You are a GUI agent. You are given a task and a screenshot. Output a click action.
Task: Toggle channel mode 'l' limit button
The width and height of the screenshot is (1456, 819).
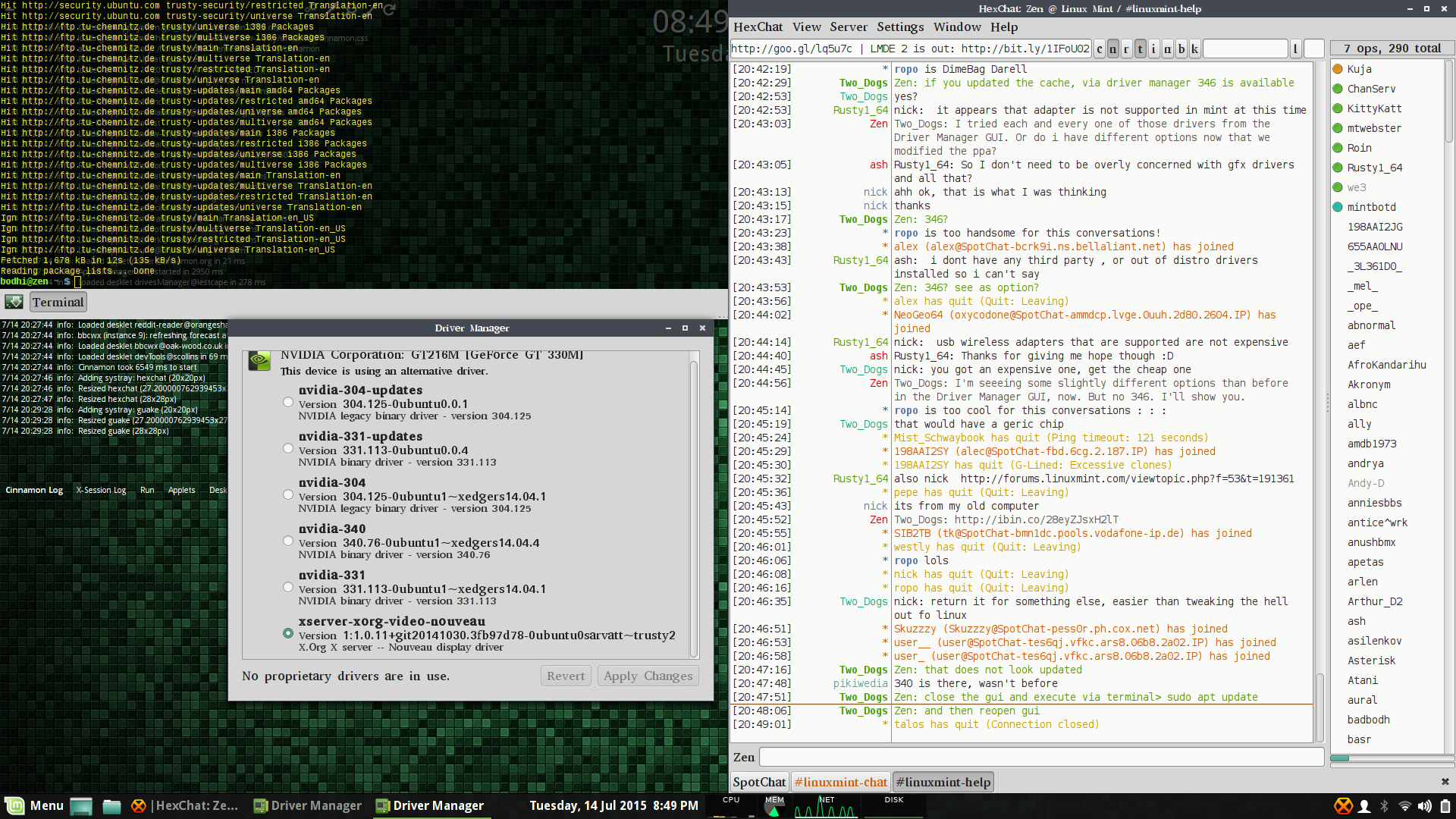click(1295, 49)
